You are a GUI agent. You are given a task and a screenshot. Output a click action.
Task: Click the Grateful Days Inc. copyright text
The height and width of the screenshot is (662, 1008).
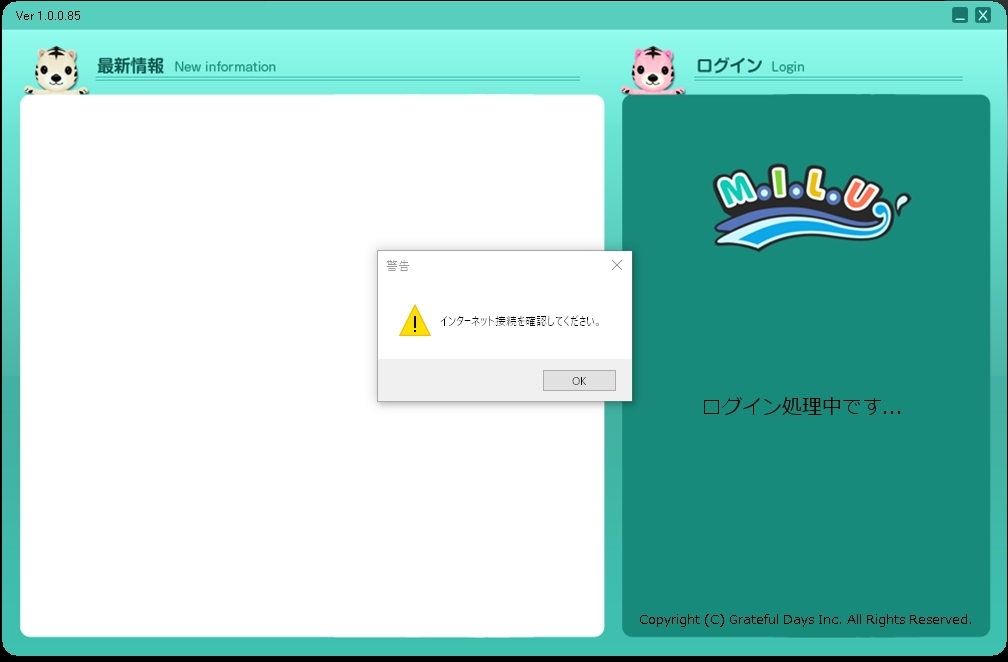click(x=805, y=619)
